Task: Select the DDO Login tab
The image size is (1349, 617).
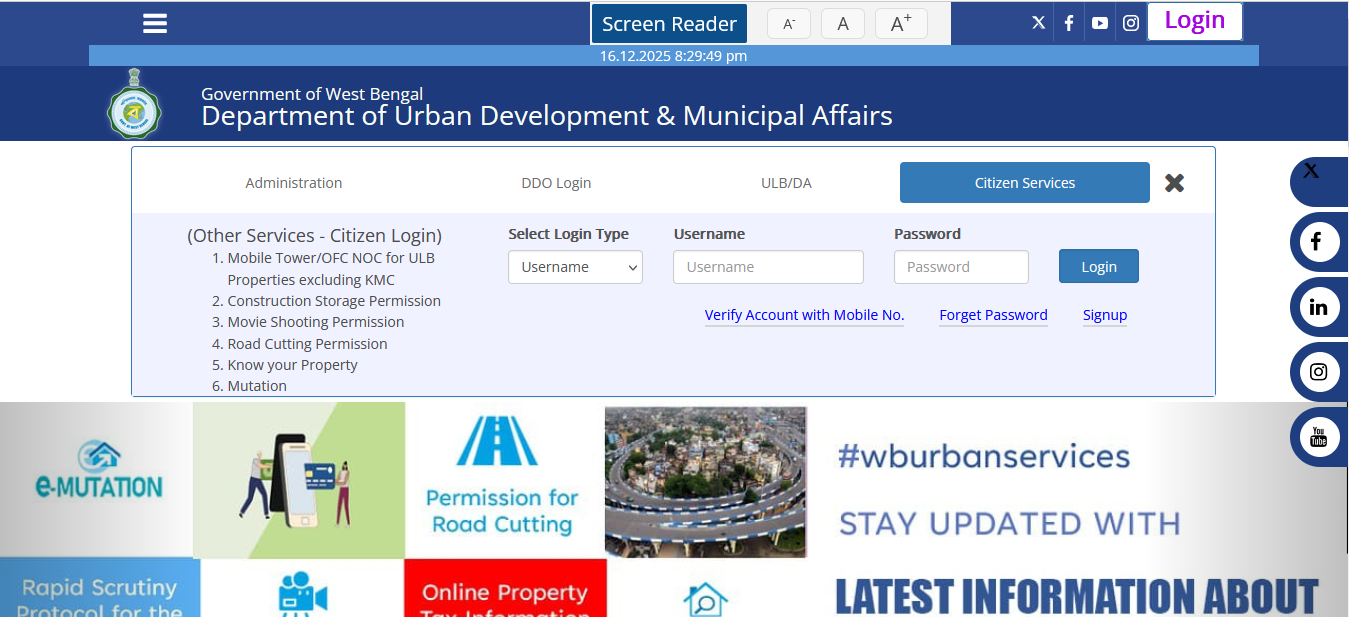Action: 556,183
